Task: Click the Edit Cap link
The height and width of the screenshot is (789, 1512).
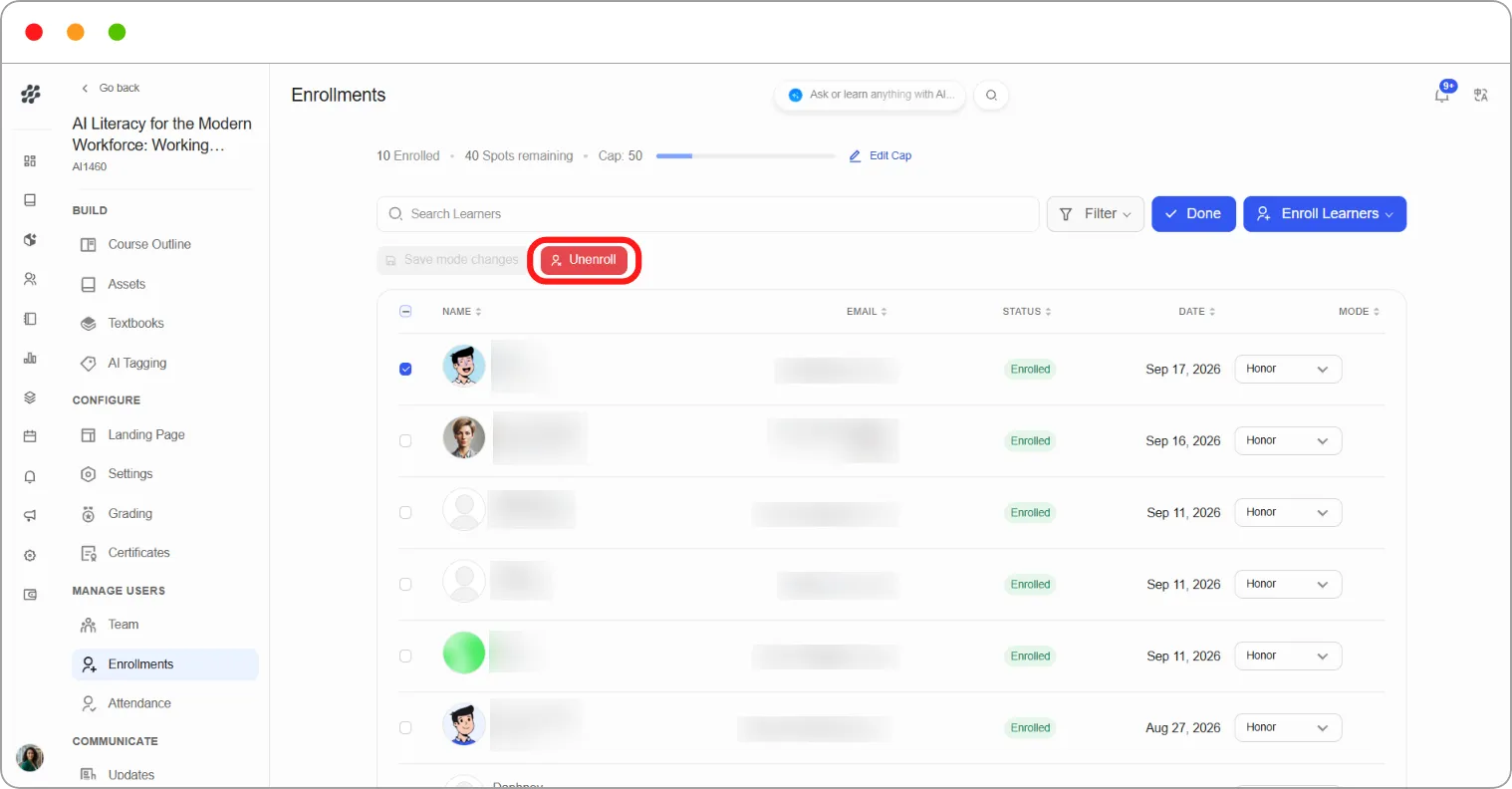Action: pyautogui.click(x=881, y=155)
